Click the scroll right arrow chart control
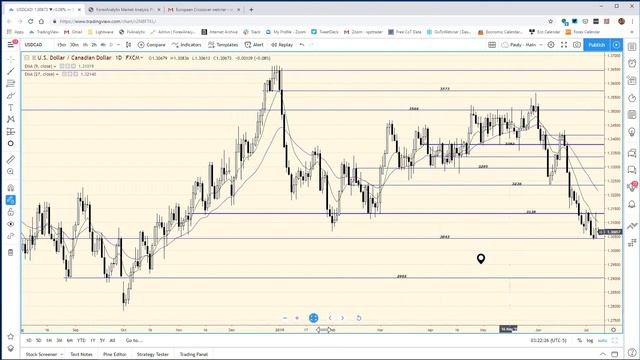The width and height of the screenshot is (640, 360). point(342,318)
